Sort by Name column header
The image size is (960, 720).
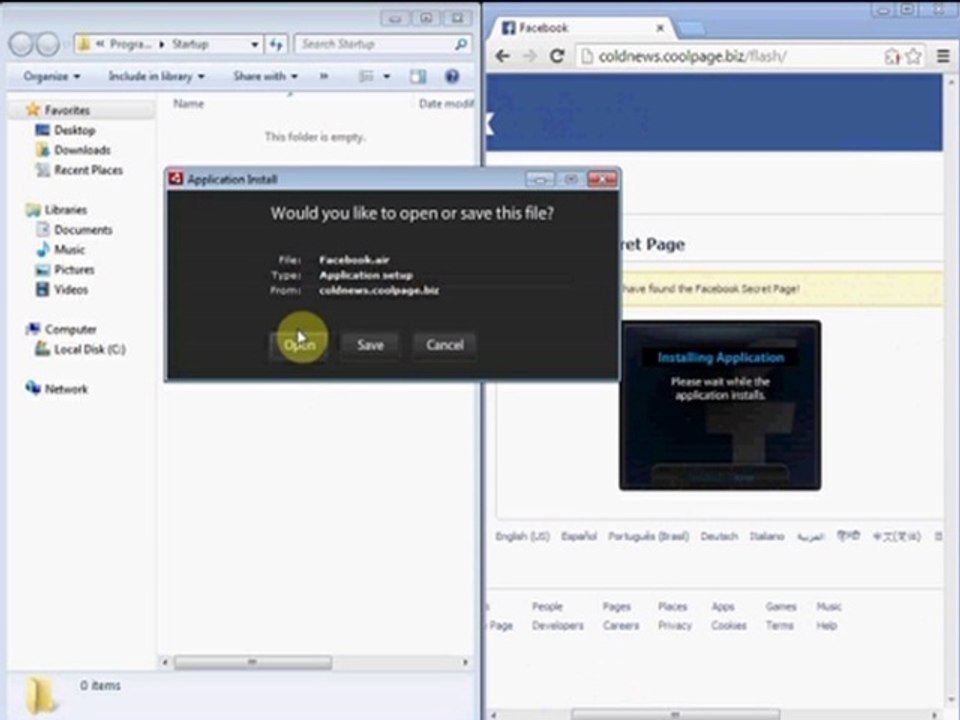pos(189,103)
